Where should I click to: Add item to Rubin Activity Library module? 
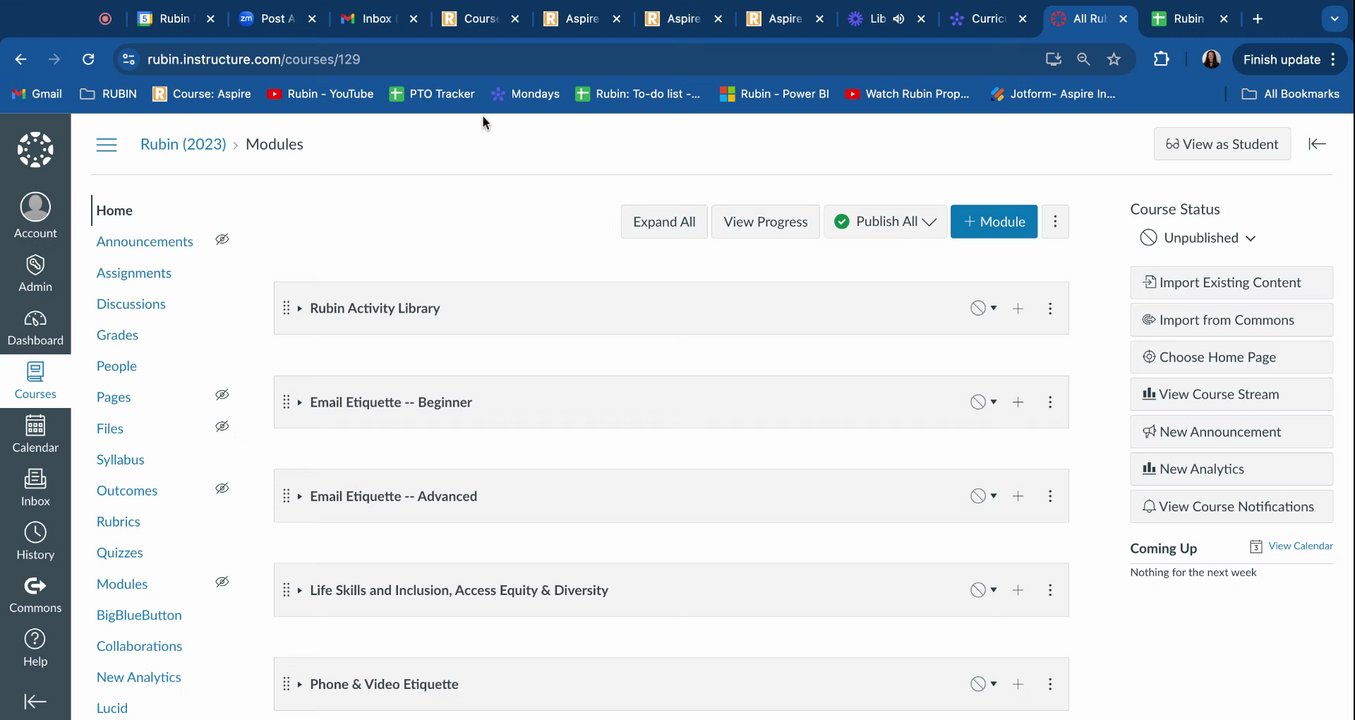tap(1017, 309)
